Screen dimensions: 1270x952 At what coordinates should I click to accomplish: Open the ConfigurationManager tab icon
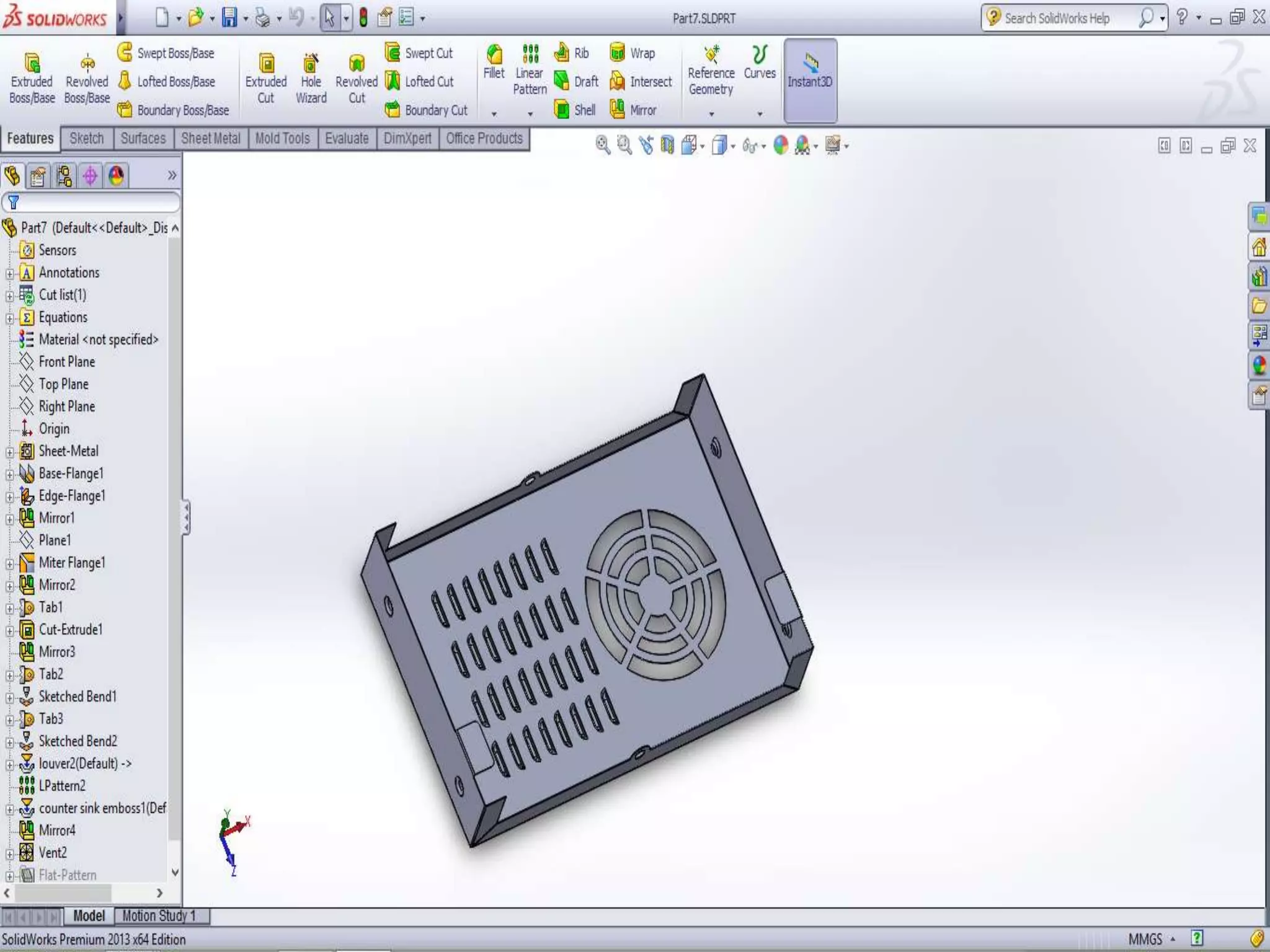tap(64, 176)
